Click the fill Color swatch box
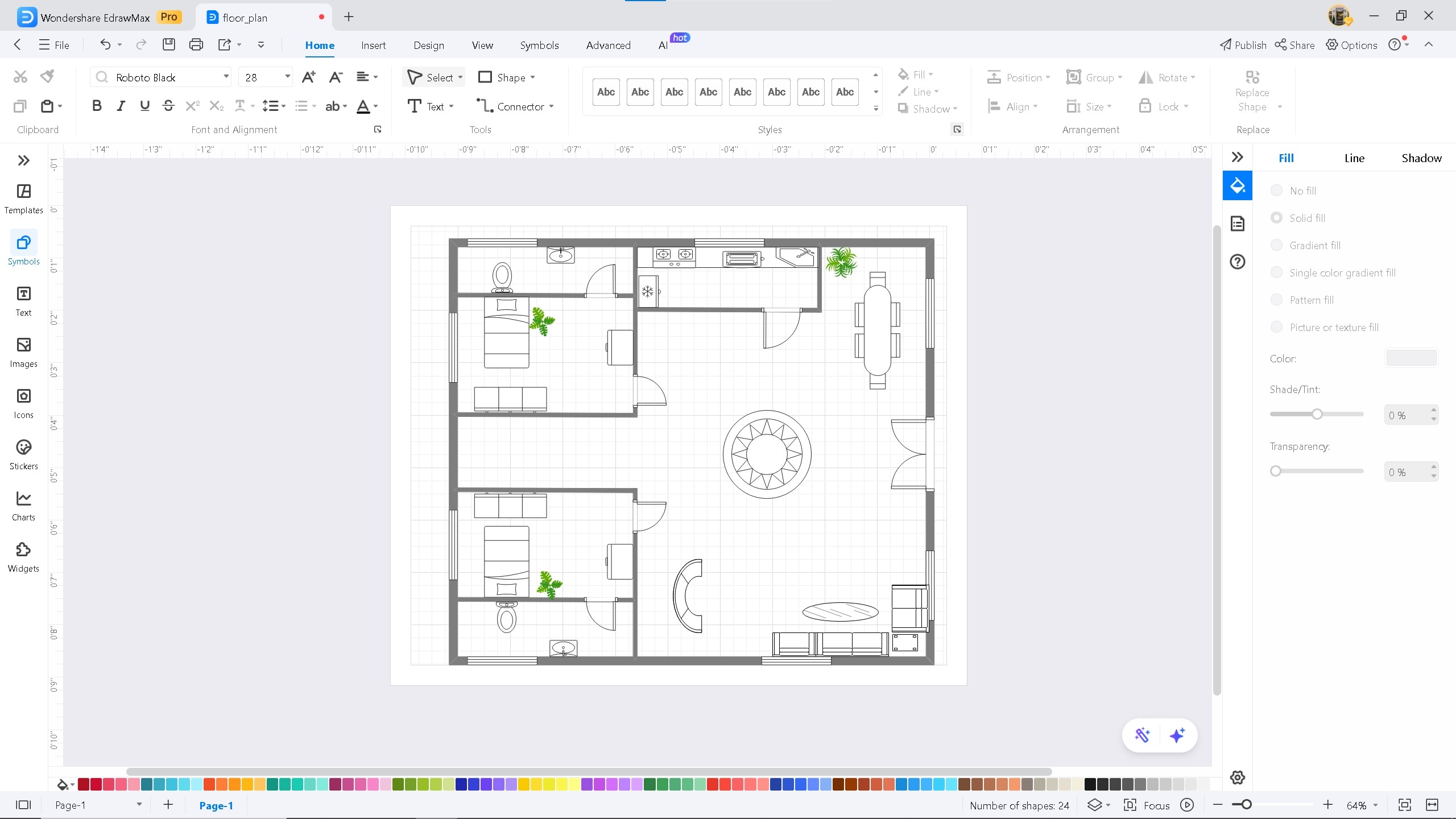This screenshot has width=1456, height=819. [1412, 358]
